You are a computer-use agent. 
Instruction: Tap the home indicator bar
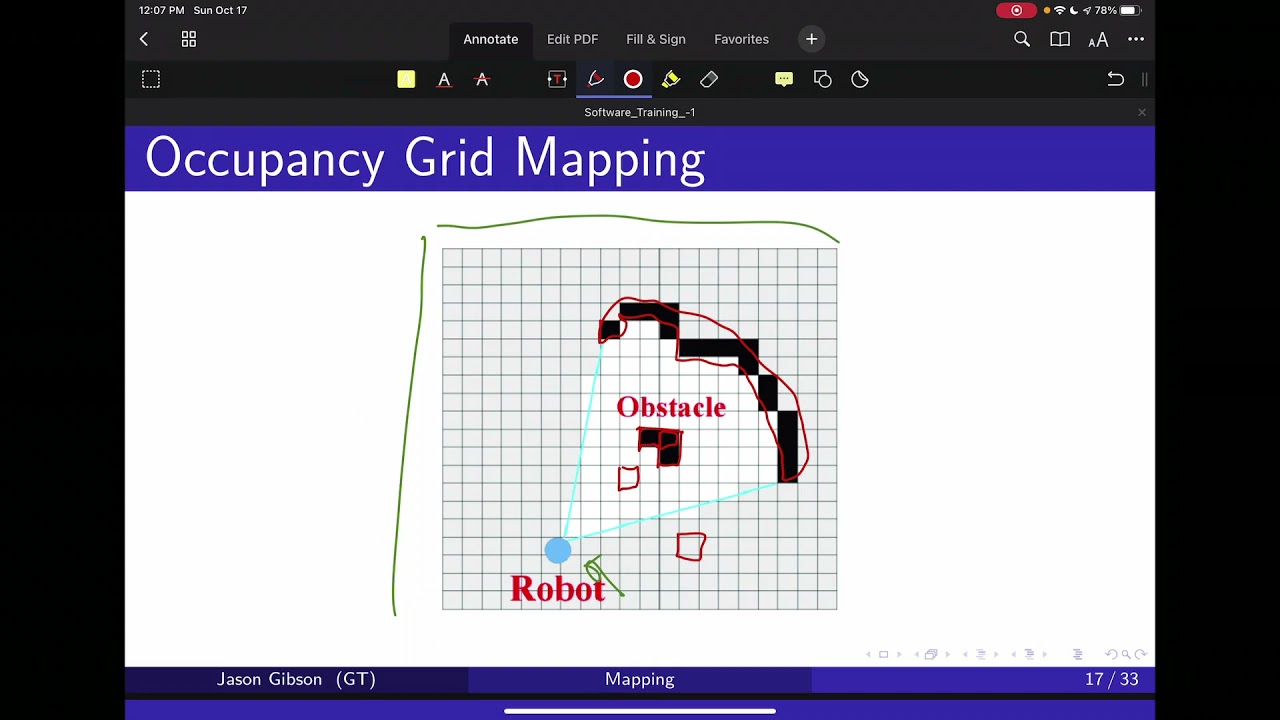coord(640,711)
